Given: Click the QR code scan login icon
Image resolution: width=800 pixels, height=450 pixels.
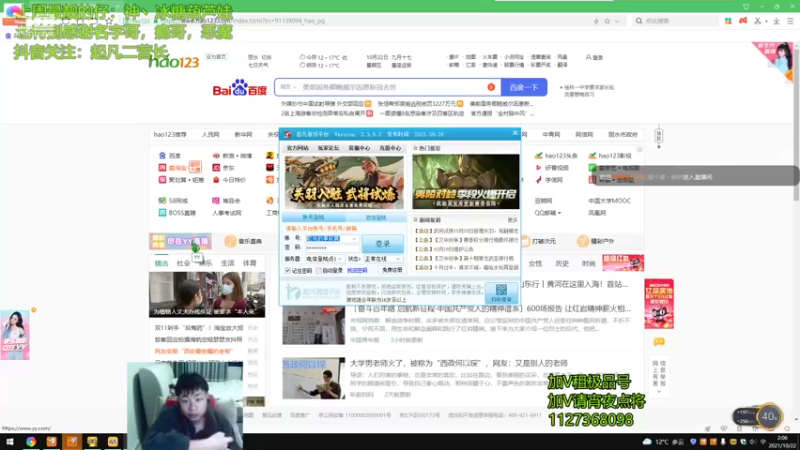Looking at the screenshot, I should (501, 292).
